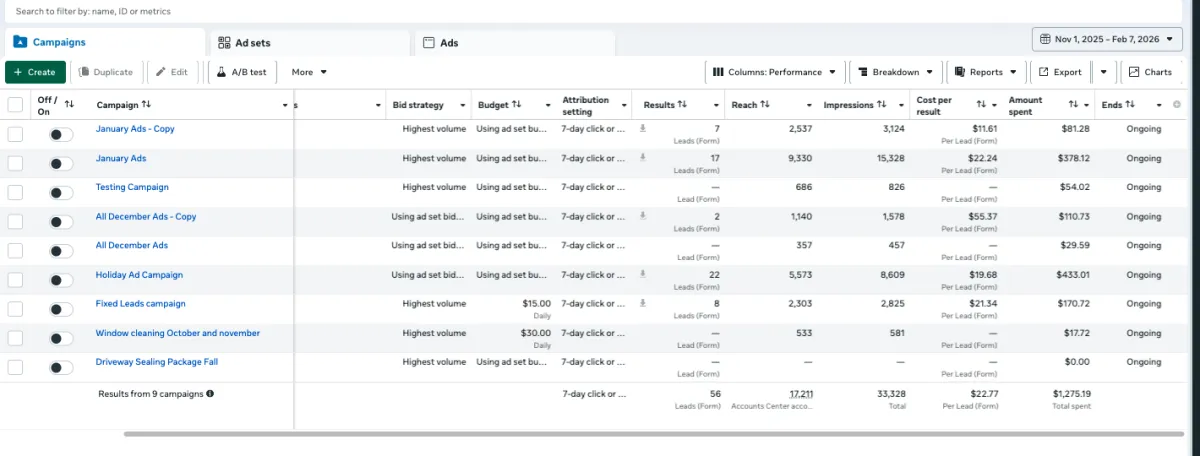The width and height of the screenshot is (1200, 456).
Task: Click the Export icon button
Action: tap(1044, 72)
